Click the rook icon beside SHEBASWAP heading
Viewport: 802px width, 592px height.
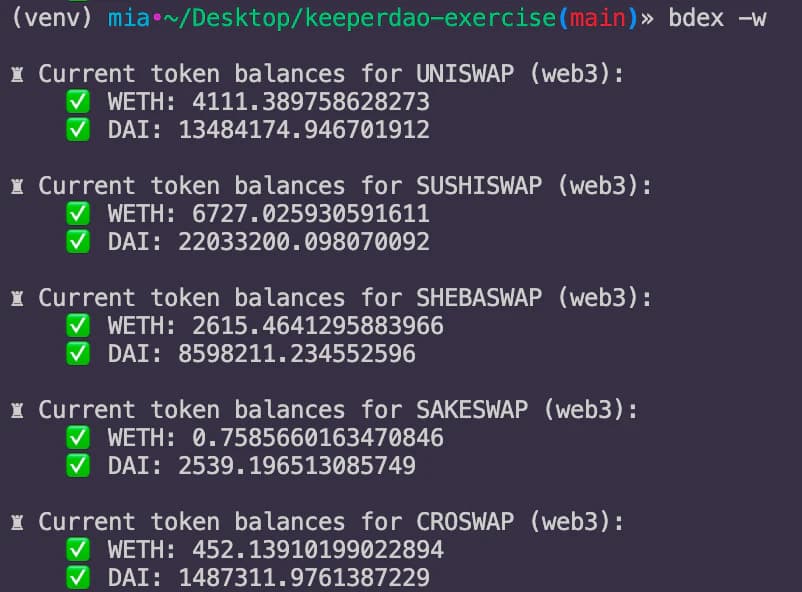pyautogui.click(x=17, y=298)
